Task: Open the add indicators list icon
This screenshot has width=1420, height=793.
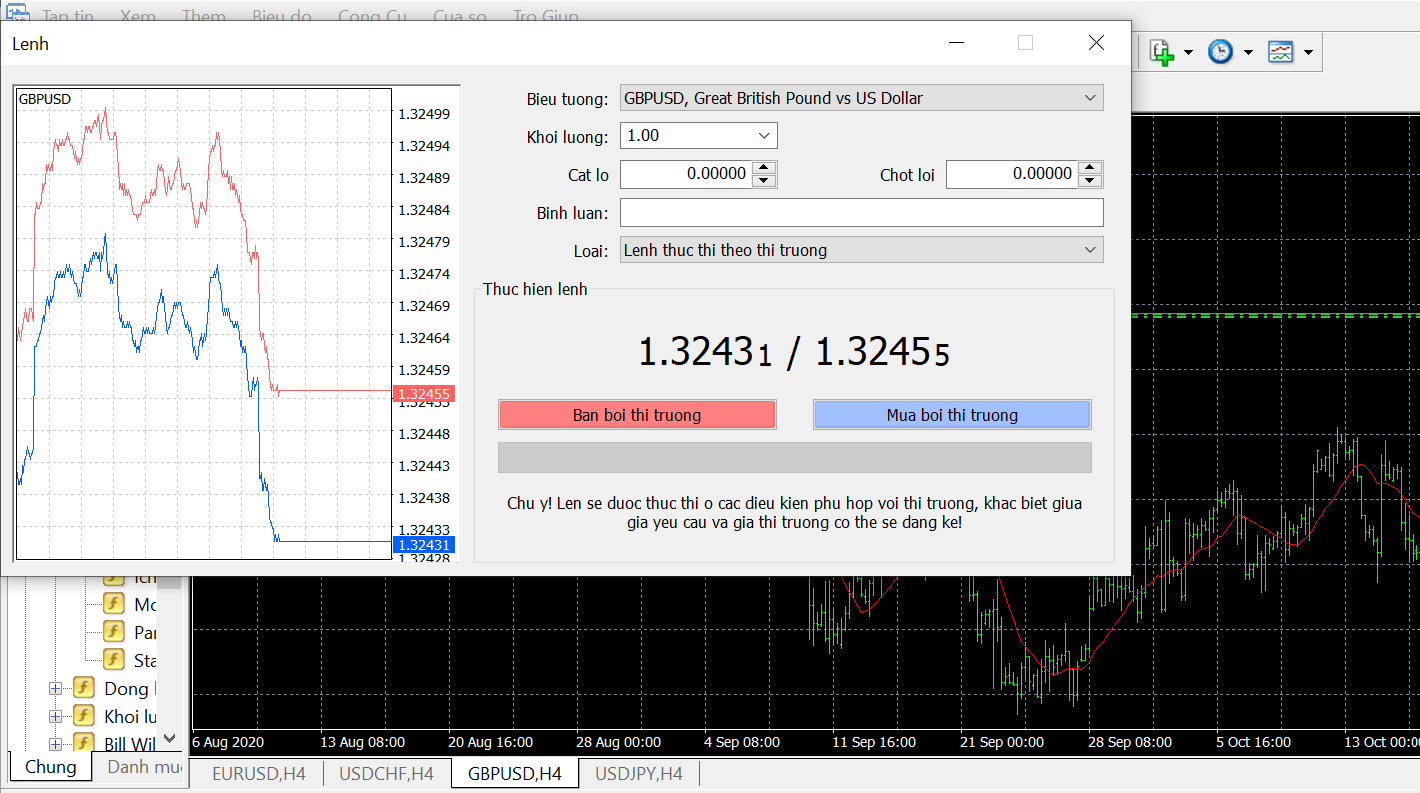Action: click(x=1161, y=52)
